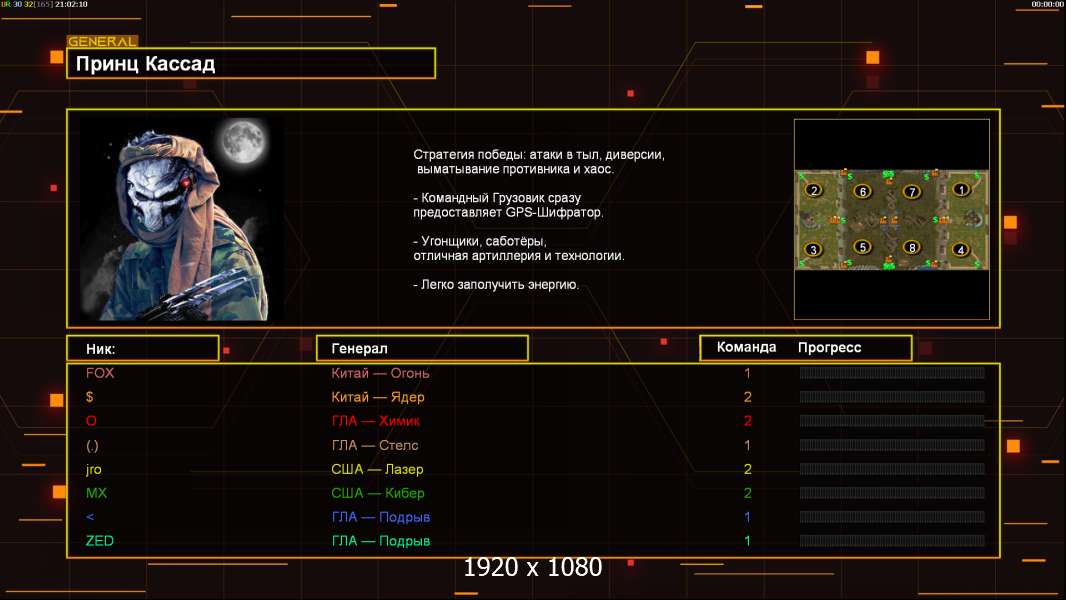
Task: Click the general's portrait image
Action: pyautogui.click(x=182, y=218)
